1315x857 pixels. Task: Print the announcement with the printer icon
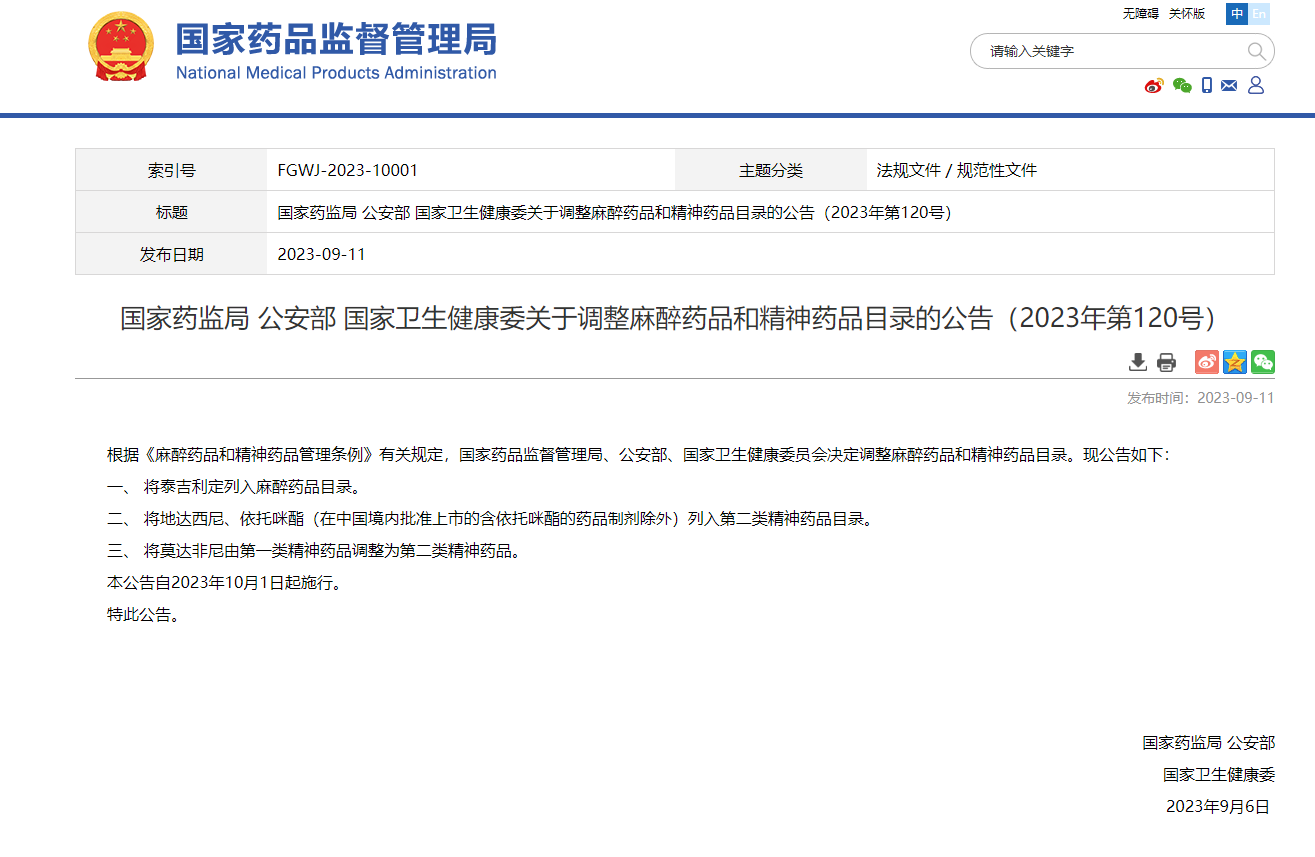1166,362
